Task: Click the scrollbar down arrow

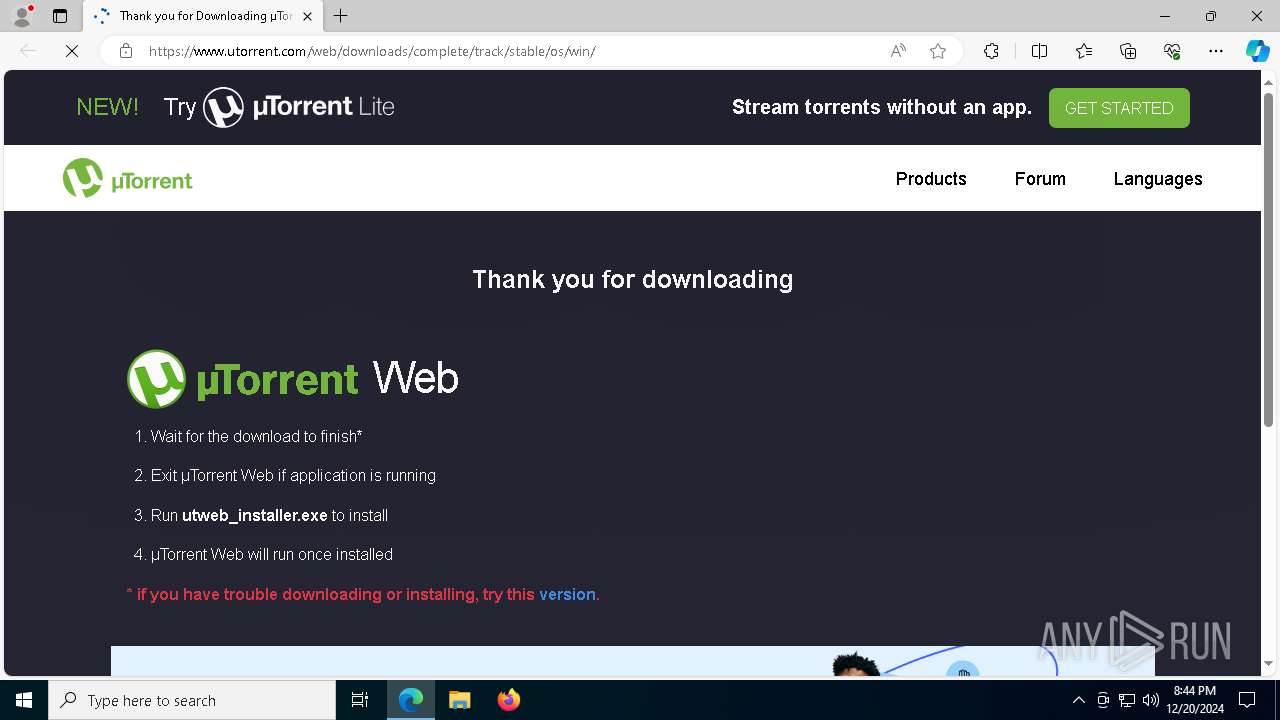Action: coord(1269,663)
